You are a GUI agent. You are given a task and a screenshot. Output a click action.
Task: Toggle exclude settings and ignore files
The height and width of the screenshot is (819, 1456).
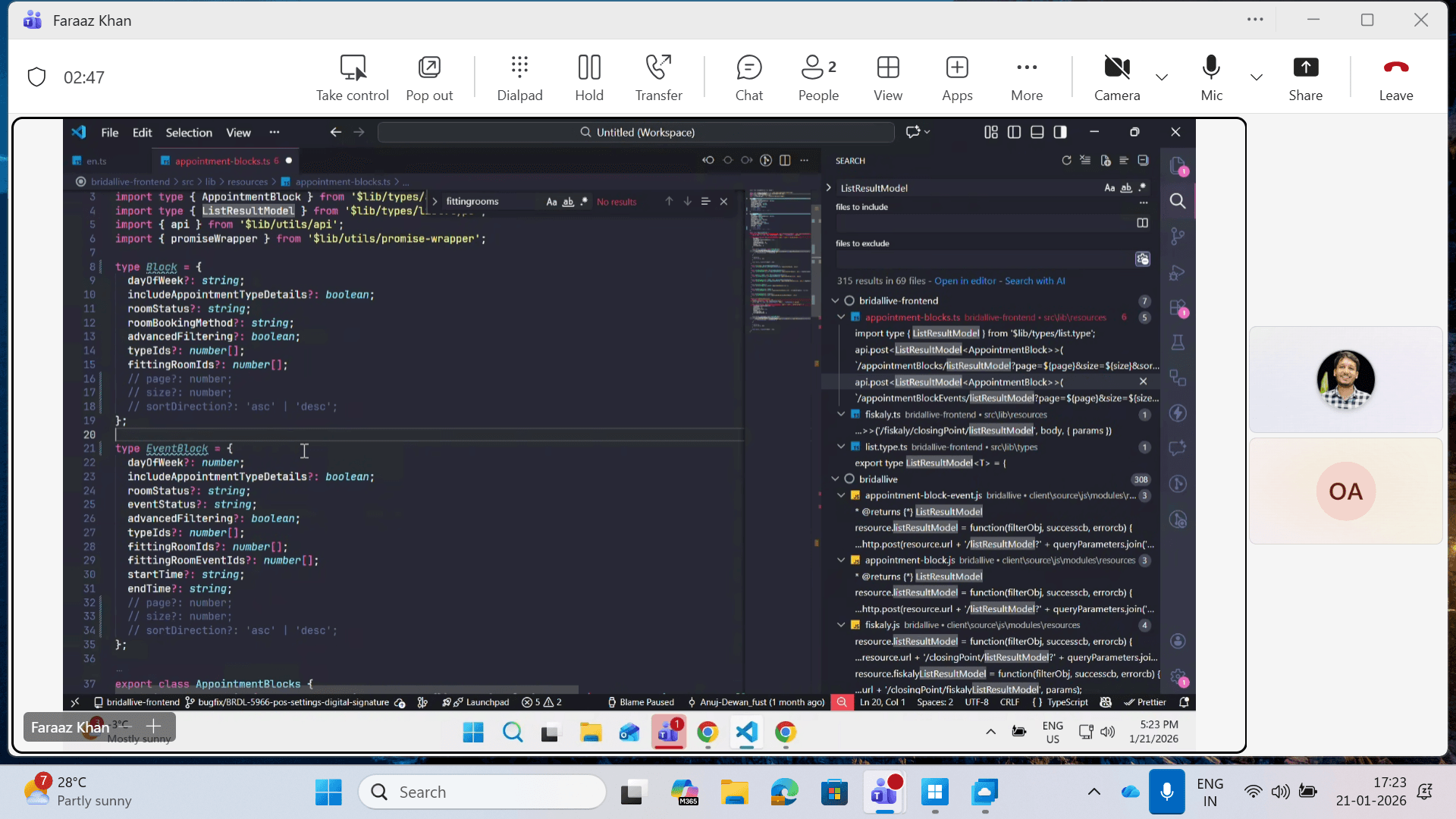(x=1142, y=259)
